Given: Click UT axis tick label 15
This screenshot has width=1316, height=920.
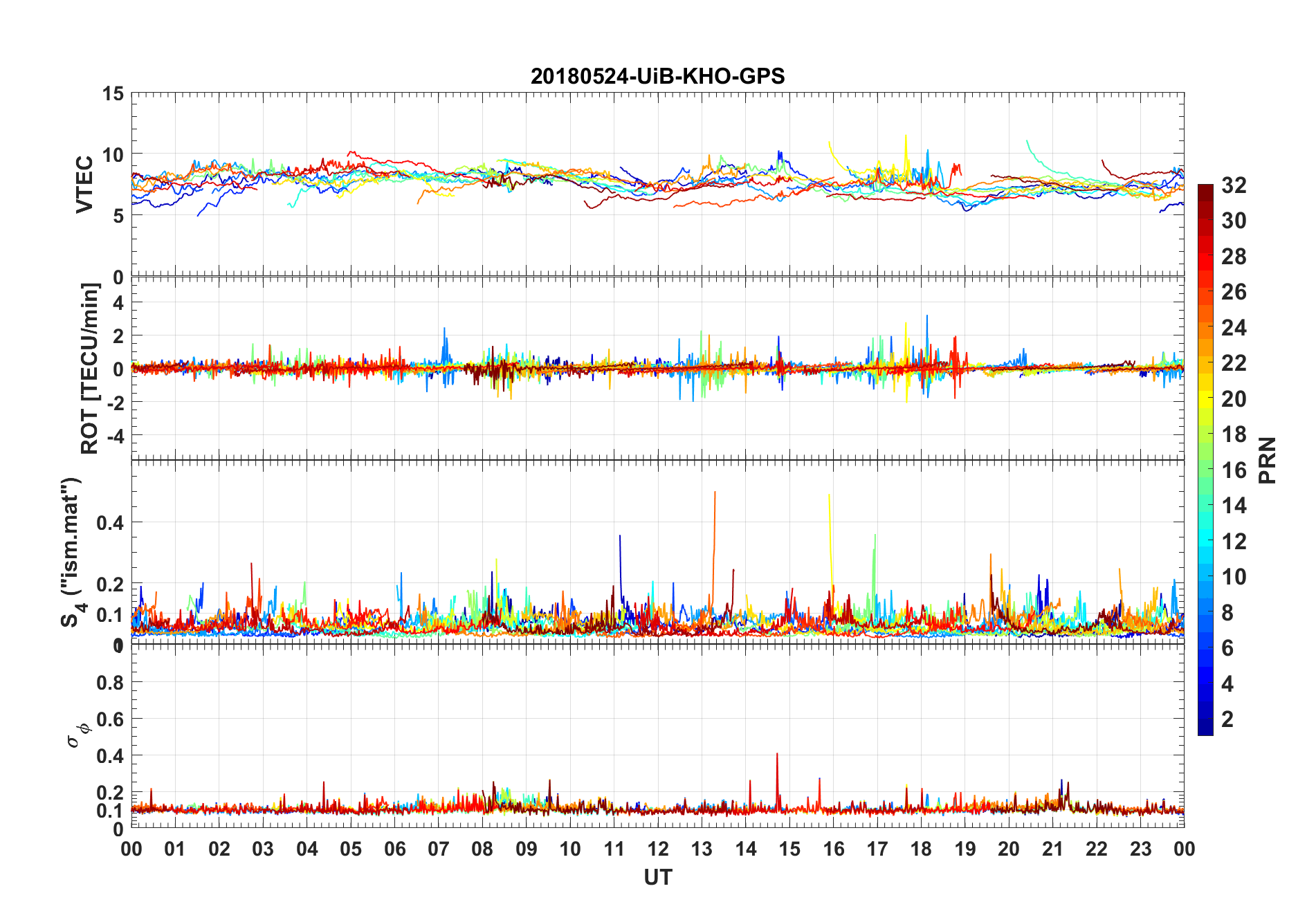Looking at the screenshot, I should click(789, 849).
